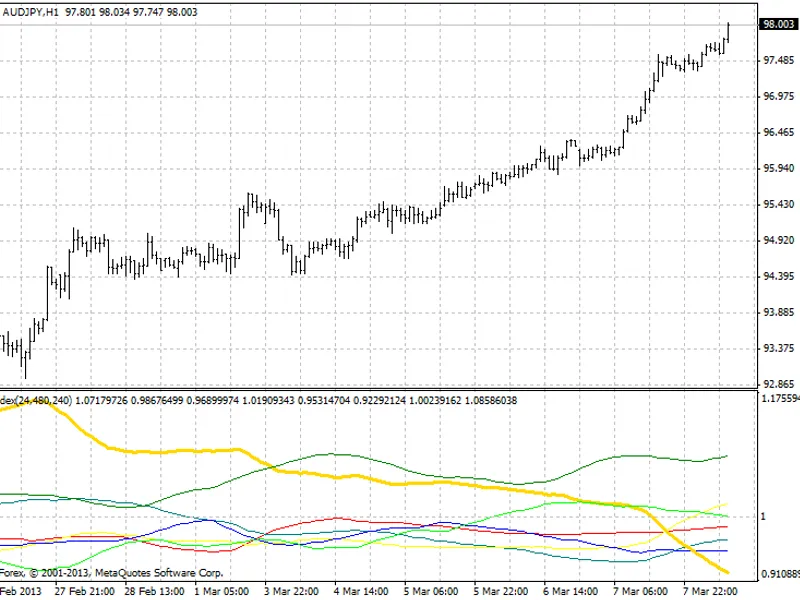Screen dimensions: 800x600
Task: Select the indicator value 1.07179726
Action: [x=102, y=401]
